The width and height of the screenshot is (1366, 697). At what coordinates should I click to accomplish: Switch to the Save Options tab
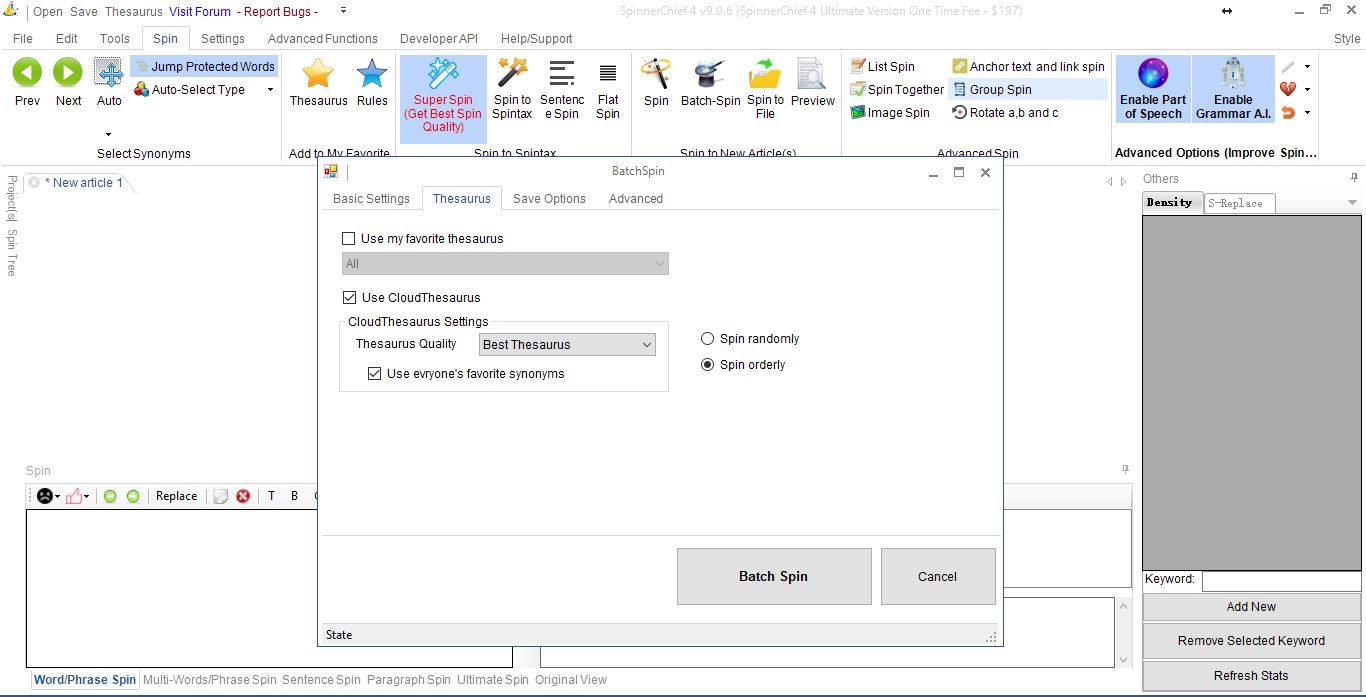click(x=549, y=199)
